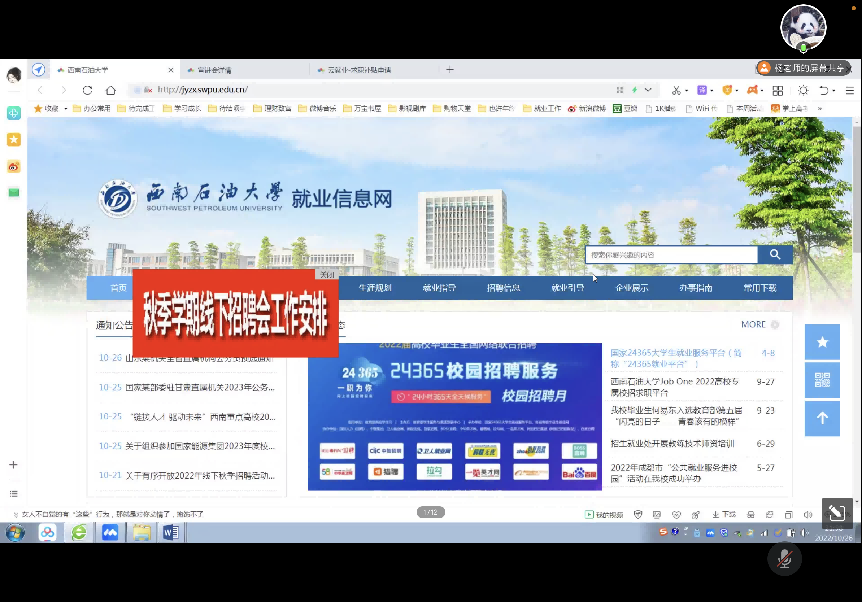Click the site search input box
The width and height of the screenshot is (862, 602).
tap(671, 255)
